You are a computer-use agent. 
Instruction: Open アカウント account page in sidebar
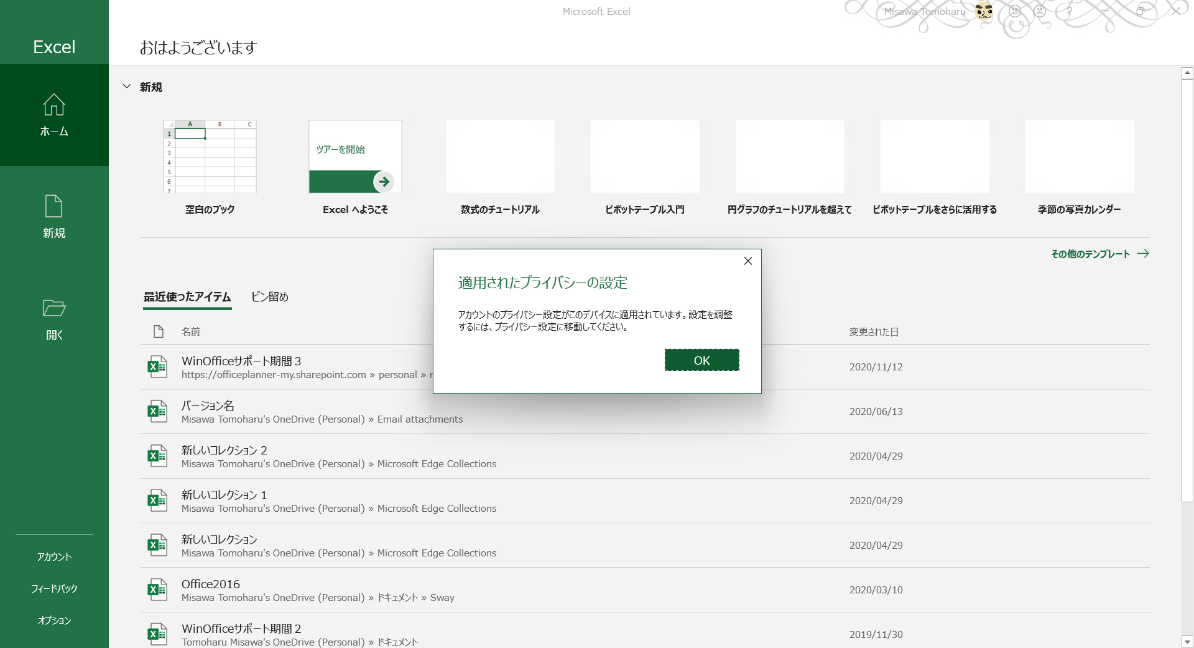[54, 557]
